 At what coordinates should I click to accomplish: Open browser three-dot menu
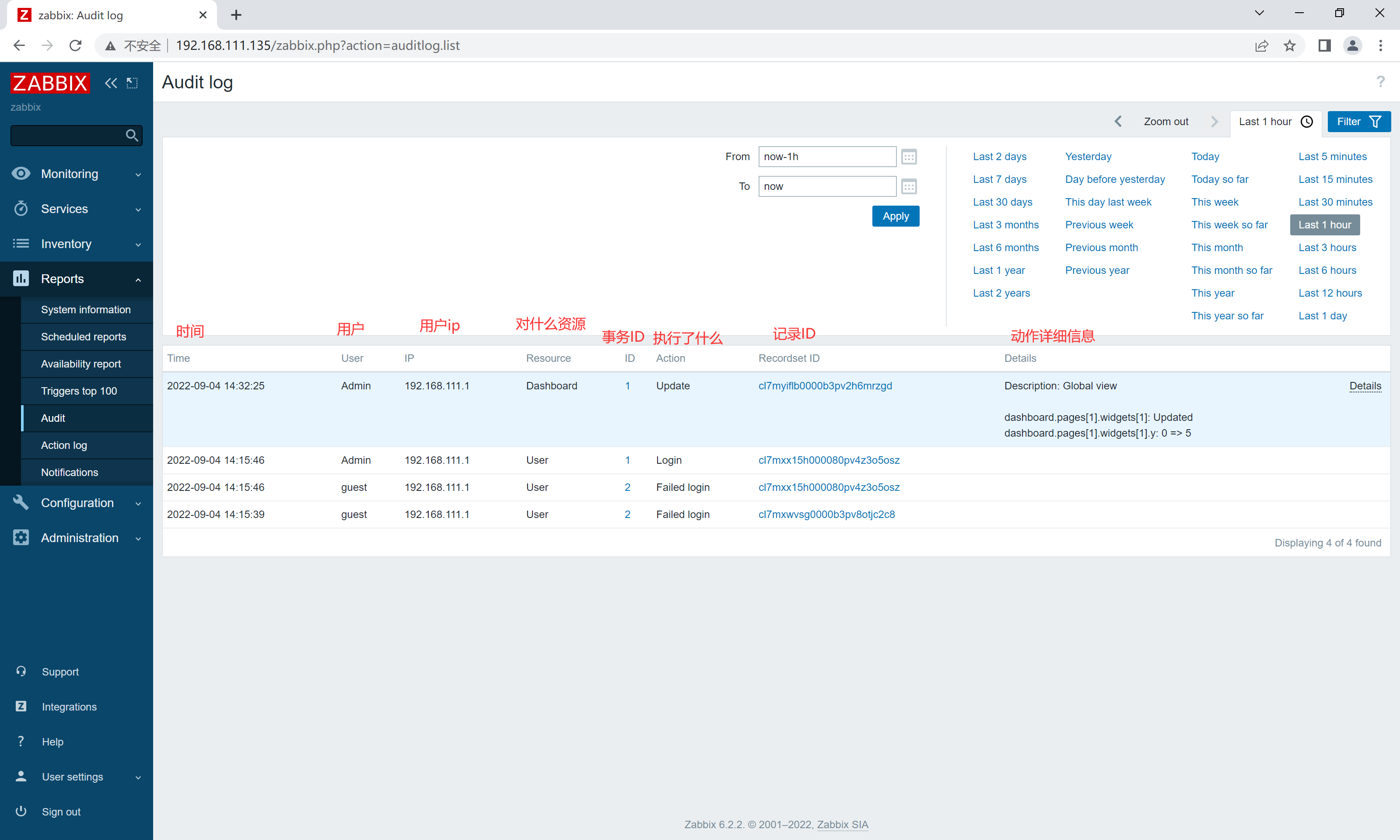[1380, 45]
